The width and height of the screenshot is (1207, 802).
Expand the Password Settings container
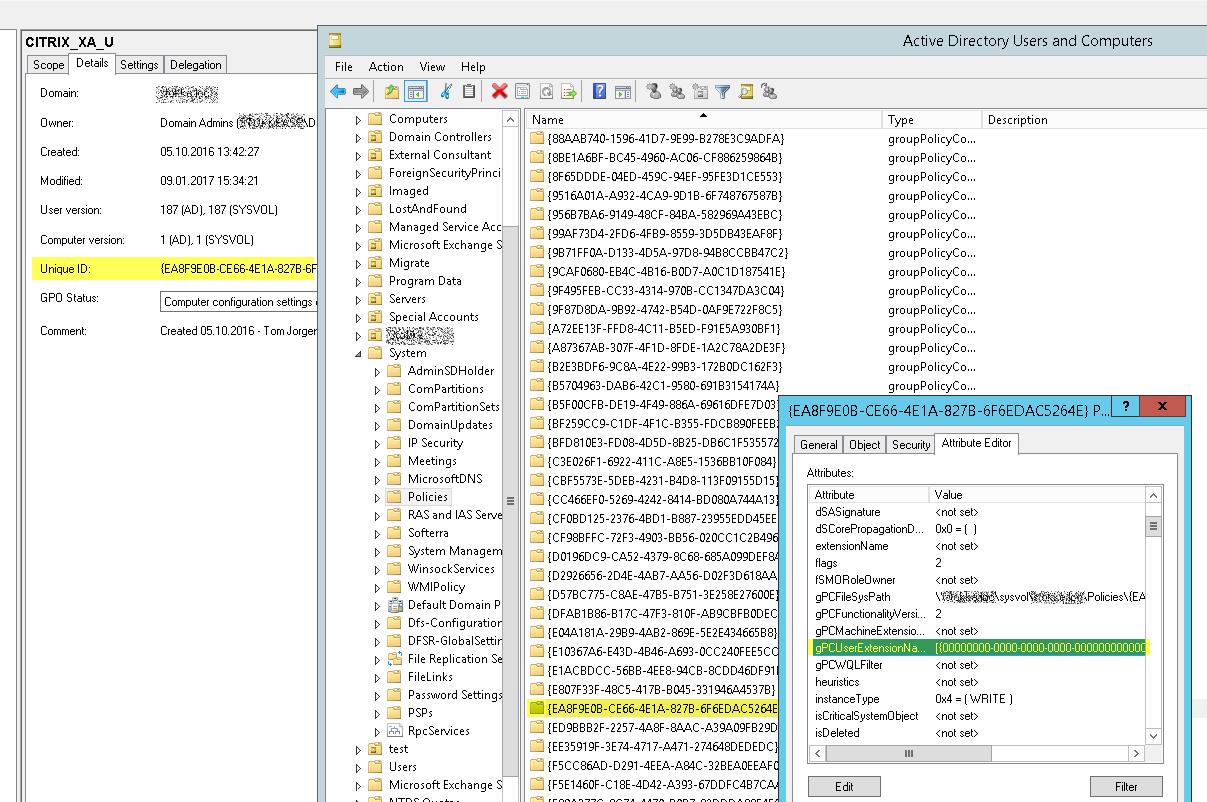379,694
